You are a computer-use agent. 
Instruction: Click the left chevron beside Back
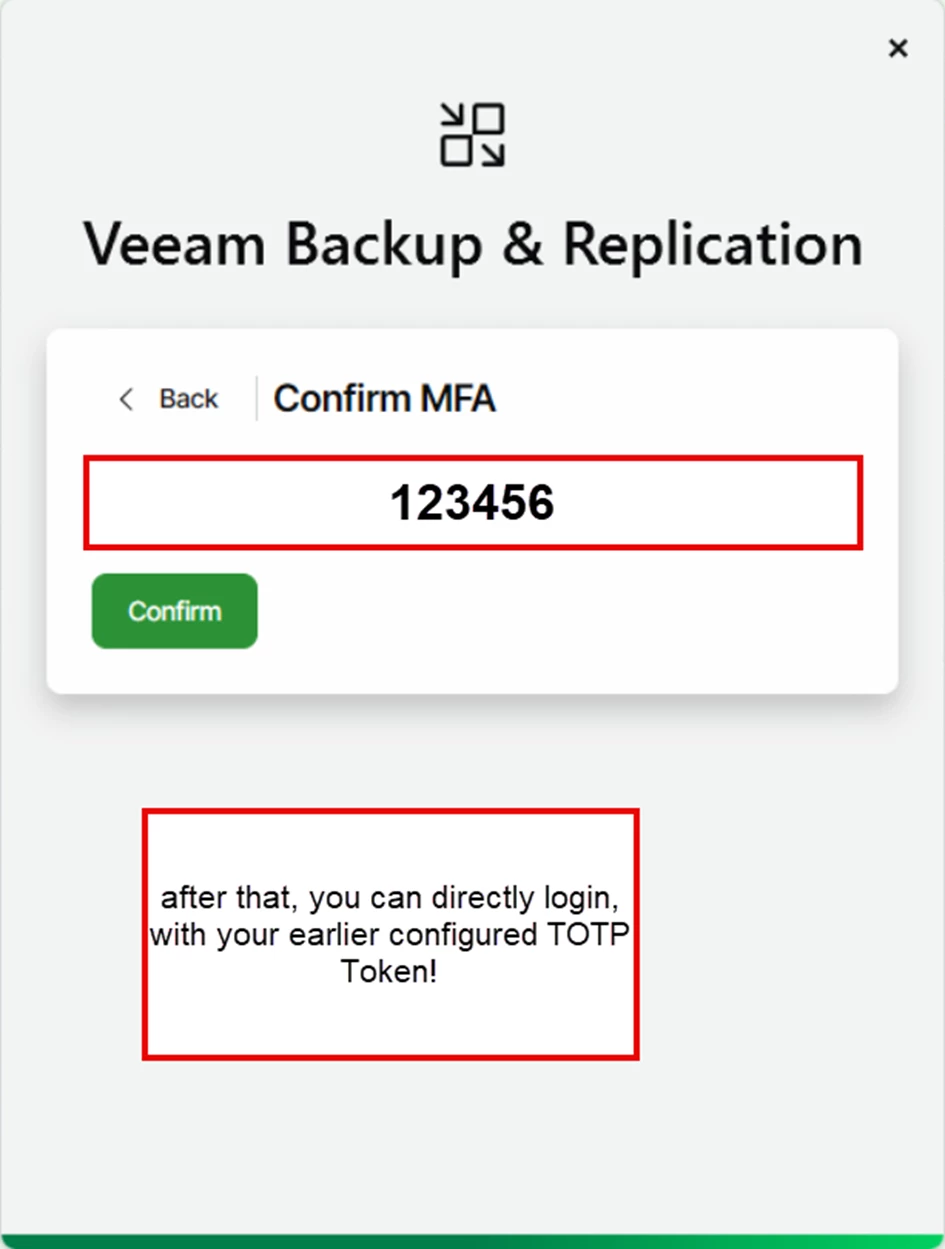coord(126,399)
